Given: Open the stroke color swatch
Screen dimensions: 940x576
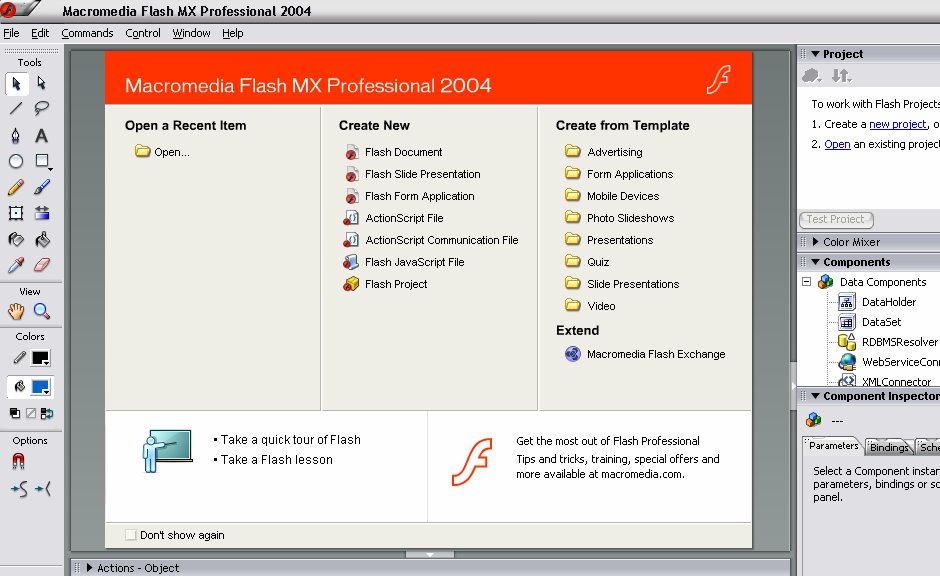Looking at the screenshot, I should pyautogui.click(x=41, y=358).
